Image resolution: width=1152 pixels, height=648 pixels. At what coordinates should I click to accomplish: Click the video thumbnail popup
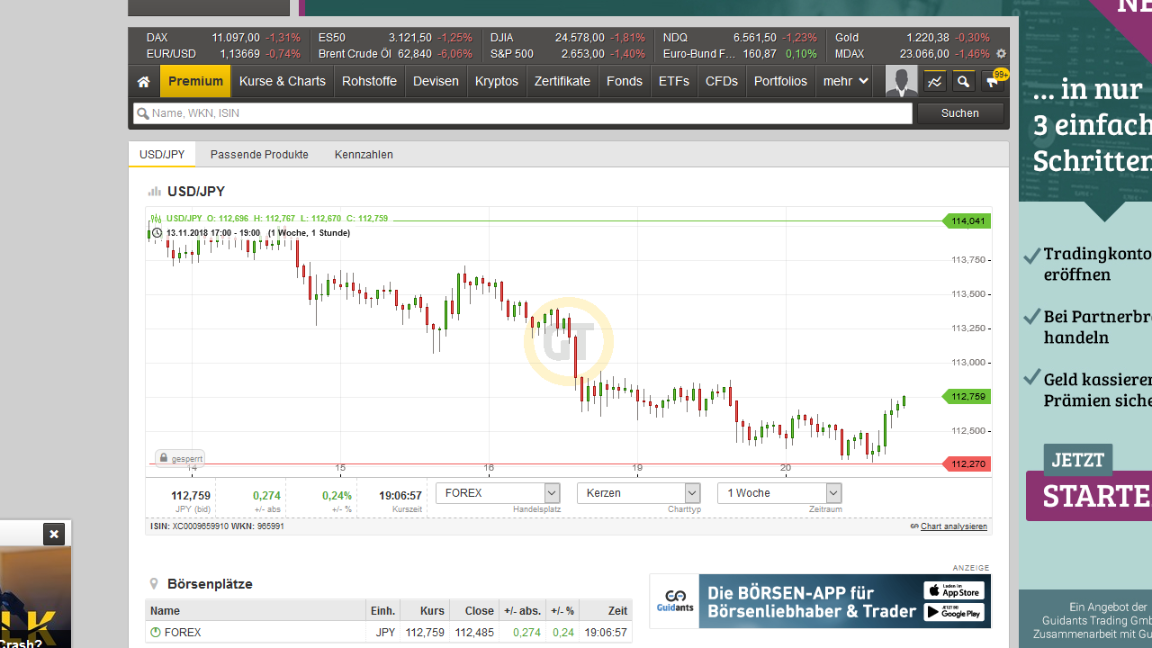pyautogui.click(x=35, y=595)
